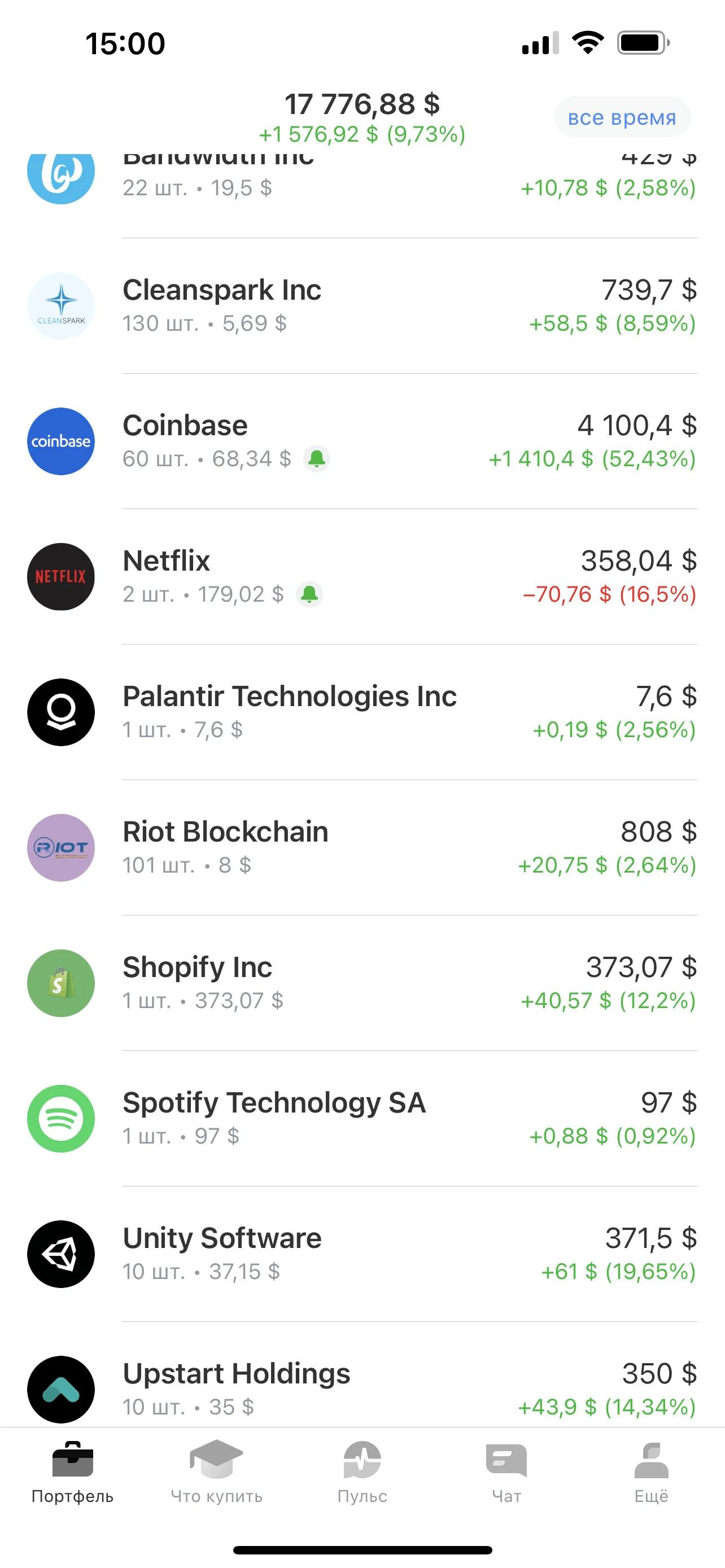Image resolution: width=725 pixels, height=1568 pixels.
Task: Tap the Unity Software logo icon
Action: [61, 1254]
